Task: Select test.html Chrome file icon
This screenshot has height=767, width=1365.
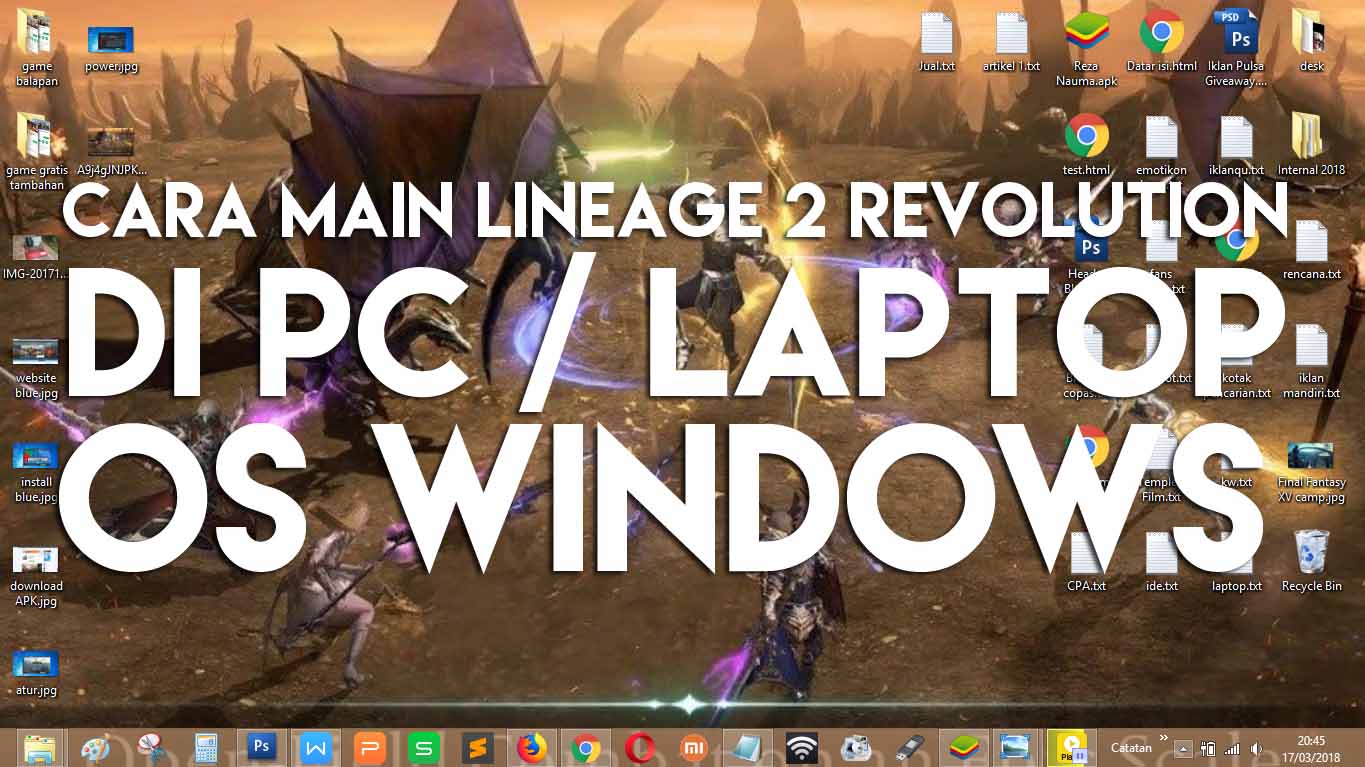Action: click(1087, 146)
